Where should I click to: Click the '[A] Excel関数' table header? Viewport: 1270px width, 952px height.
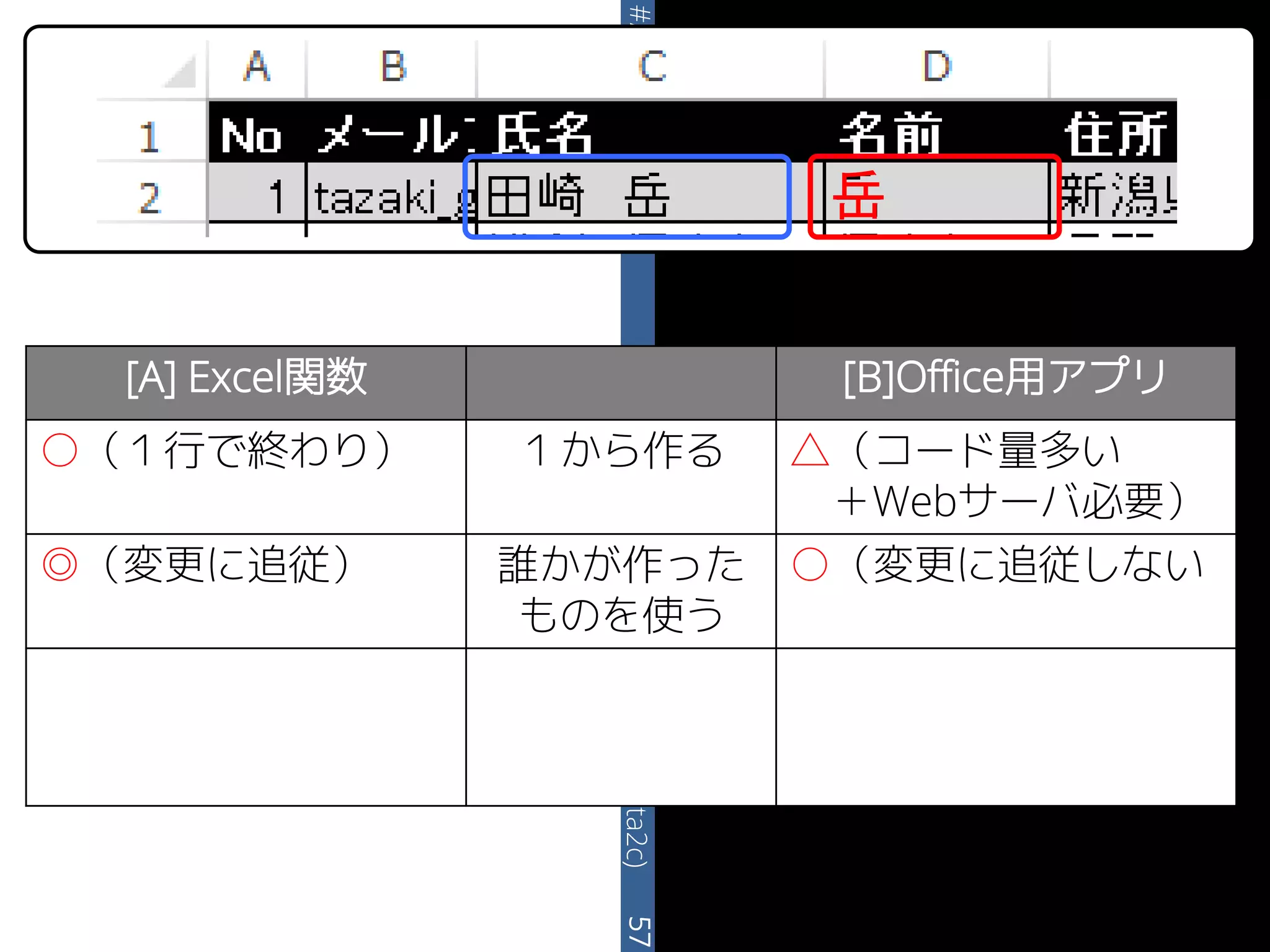coord(246,382)
